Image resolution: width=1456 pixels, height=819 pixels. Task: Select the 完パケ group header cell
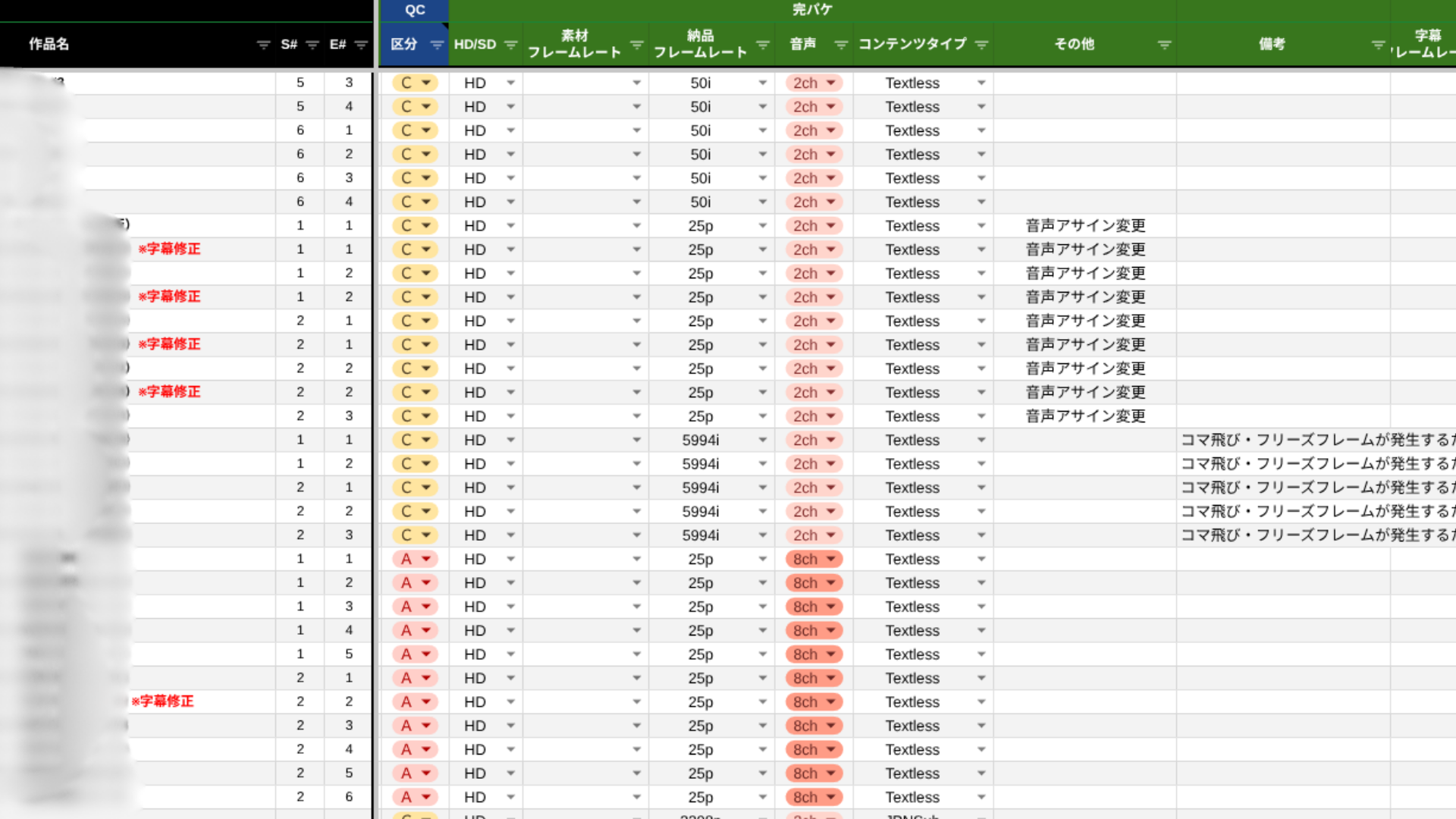tap(811, 10)
